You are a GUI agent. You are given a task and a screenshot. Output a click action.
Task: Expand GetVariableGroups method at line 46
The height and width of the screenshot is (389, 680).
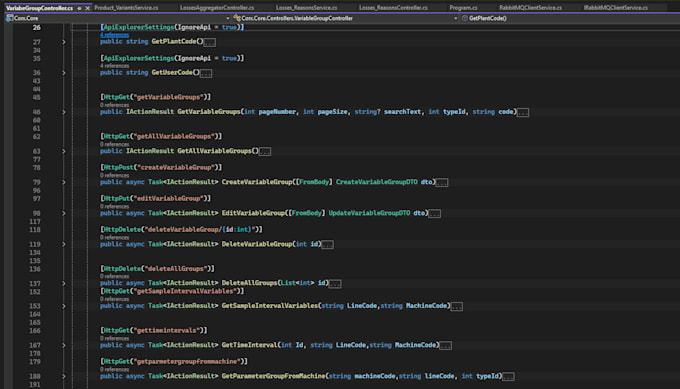click(64, 112)
